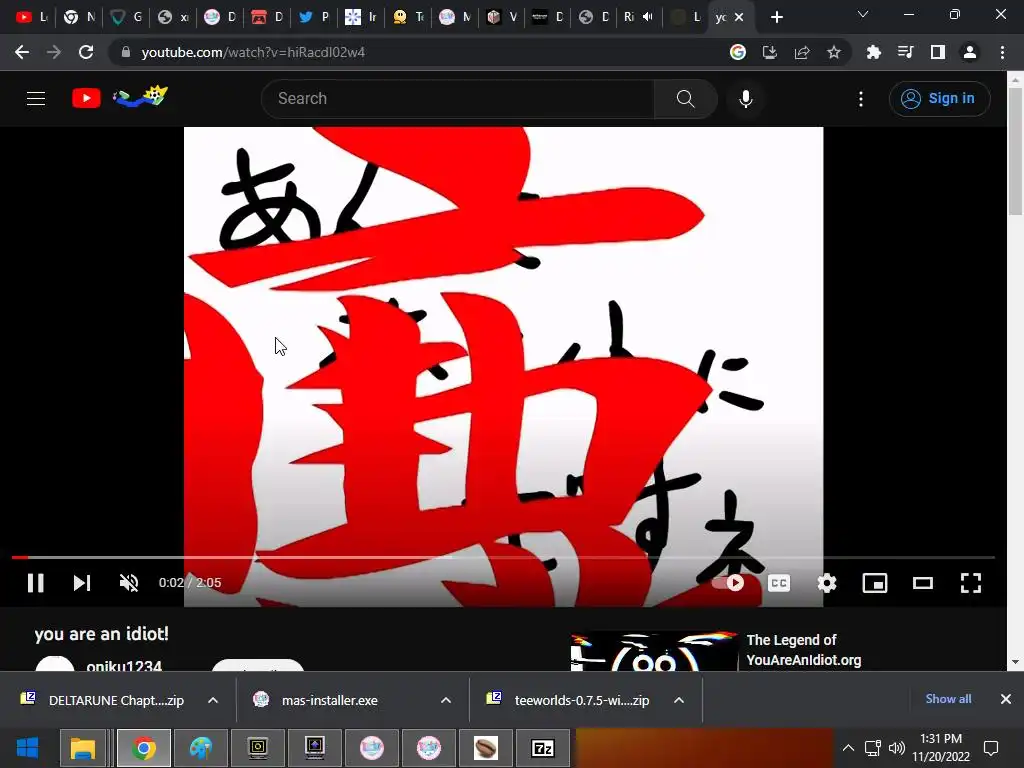Expand options for teeworlds zip download

point(679,700)
